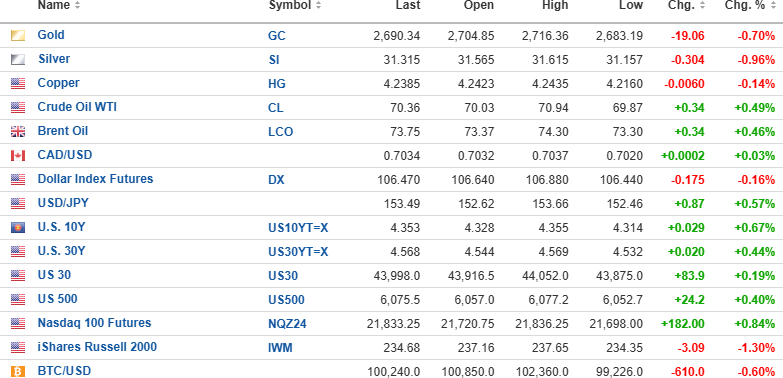The image size is (783, 378).
Task: Click the Canadian flag beside CAD/USD
Action: 17,156
